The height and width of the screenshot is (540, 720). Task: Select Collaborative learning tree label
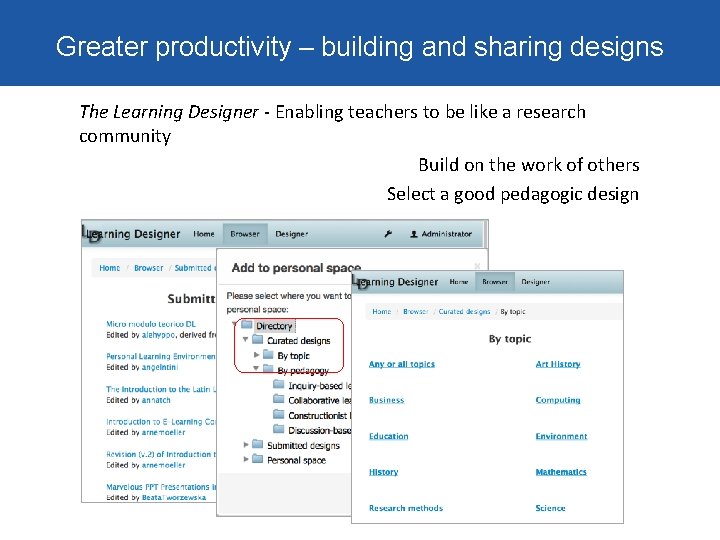tap(320, 400)
